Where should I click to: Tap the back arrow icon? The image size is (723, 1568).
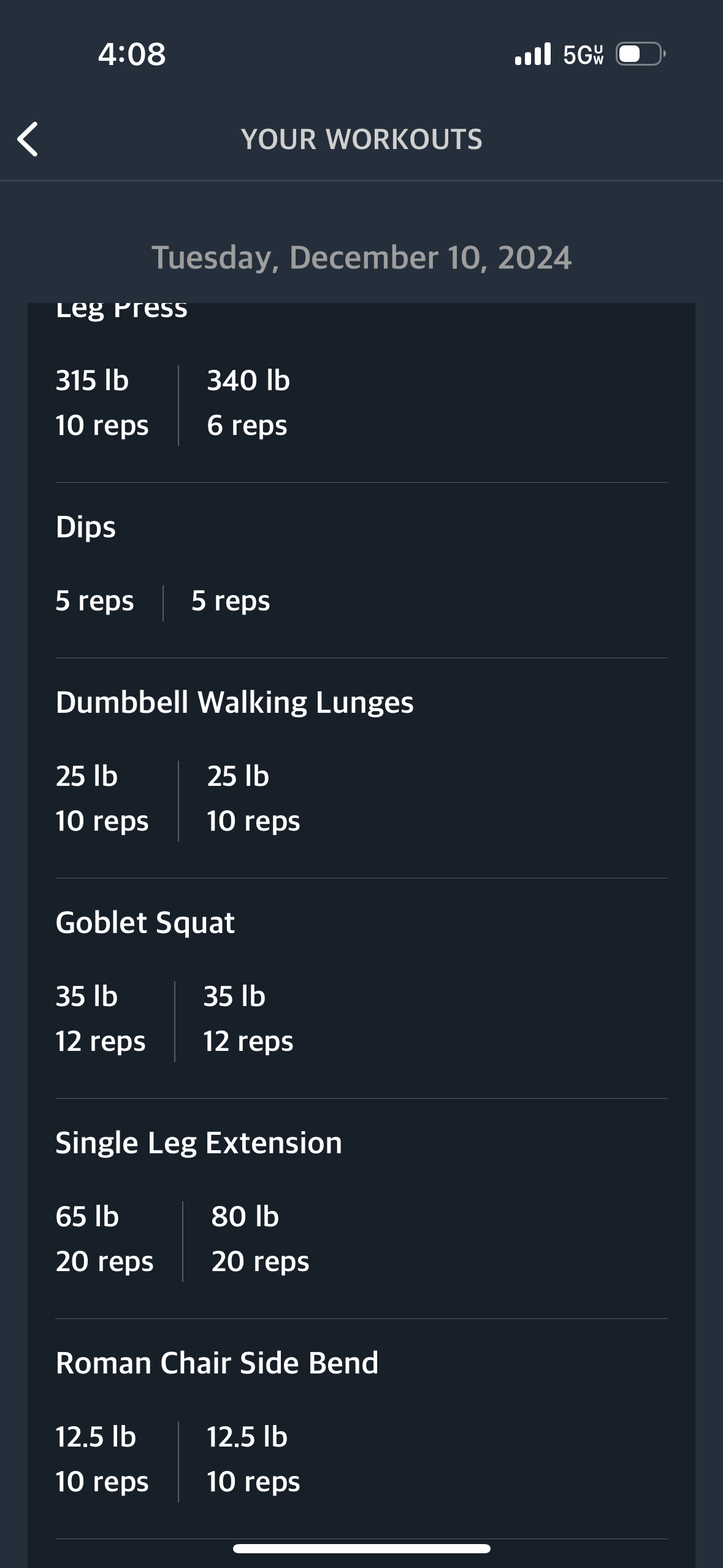coord(28,139)
